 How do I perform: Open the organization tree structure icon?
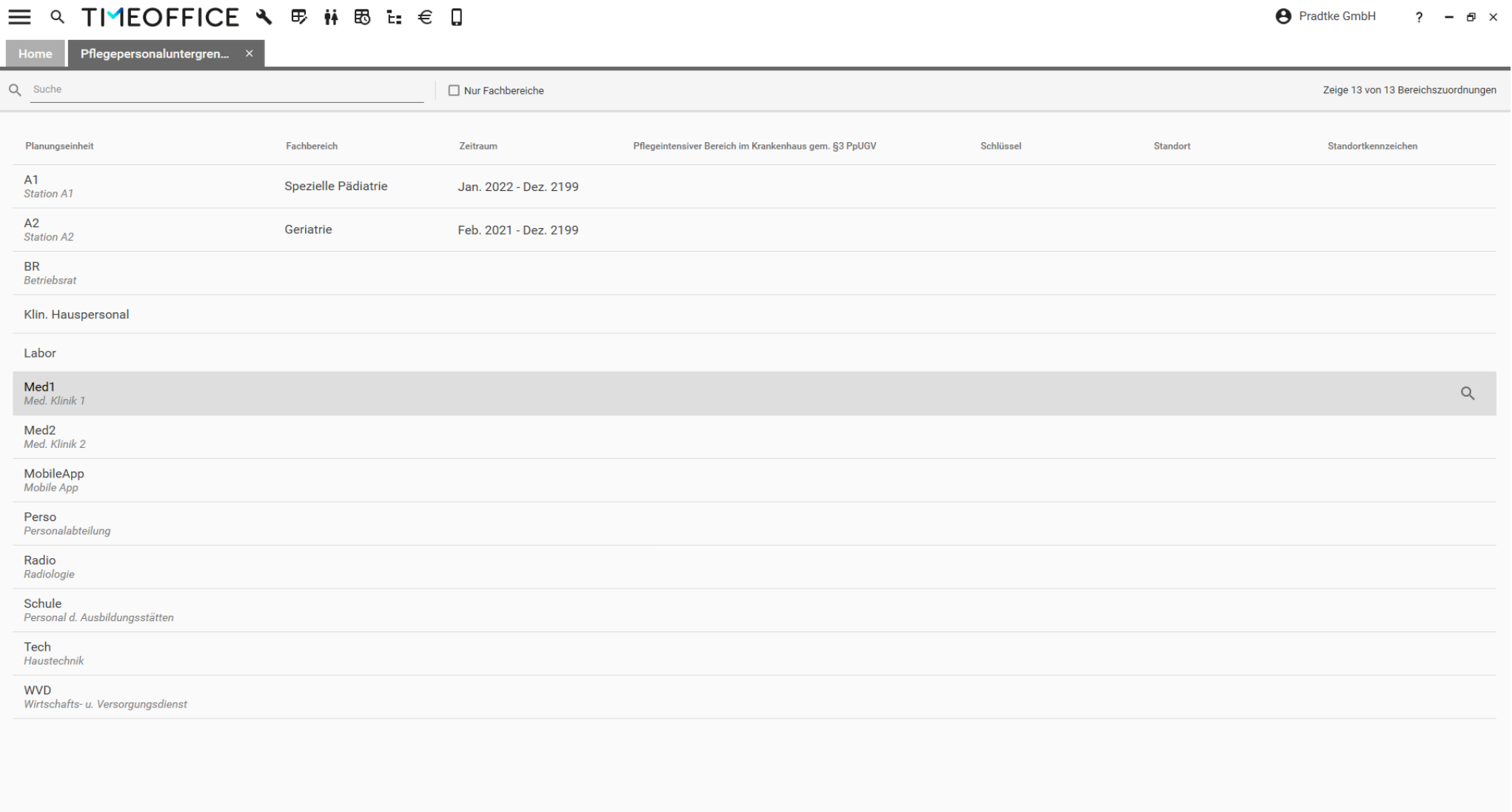[x=394, y=17]
